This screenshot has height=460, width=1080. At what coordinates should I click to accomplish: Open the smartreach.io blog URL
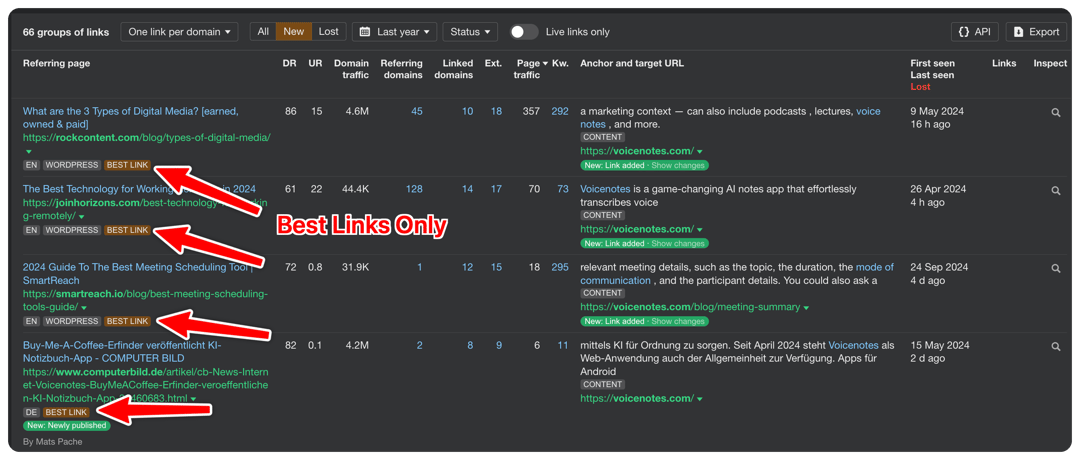pos(145,300)
